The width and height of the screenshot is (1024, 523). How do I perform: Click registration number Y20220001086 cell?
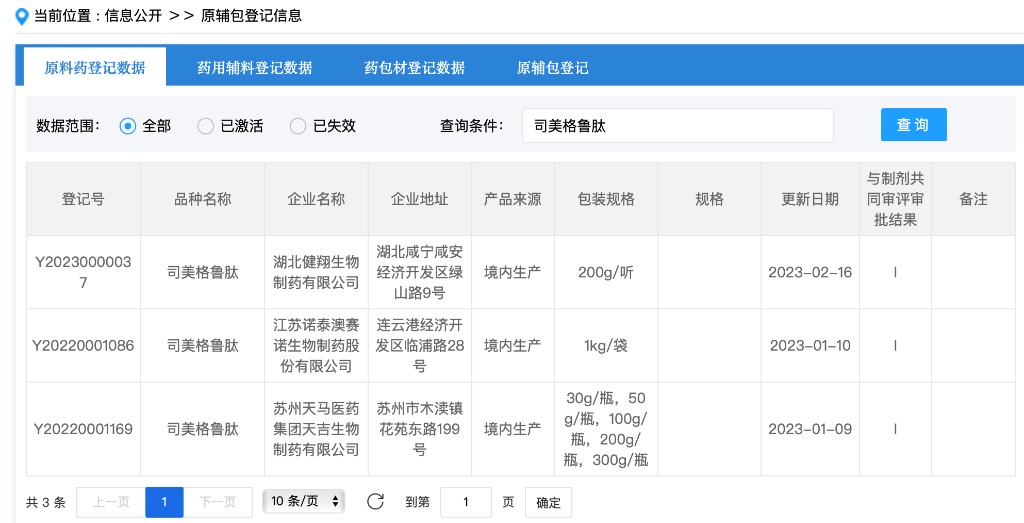click(x=83, y=346)
